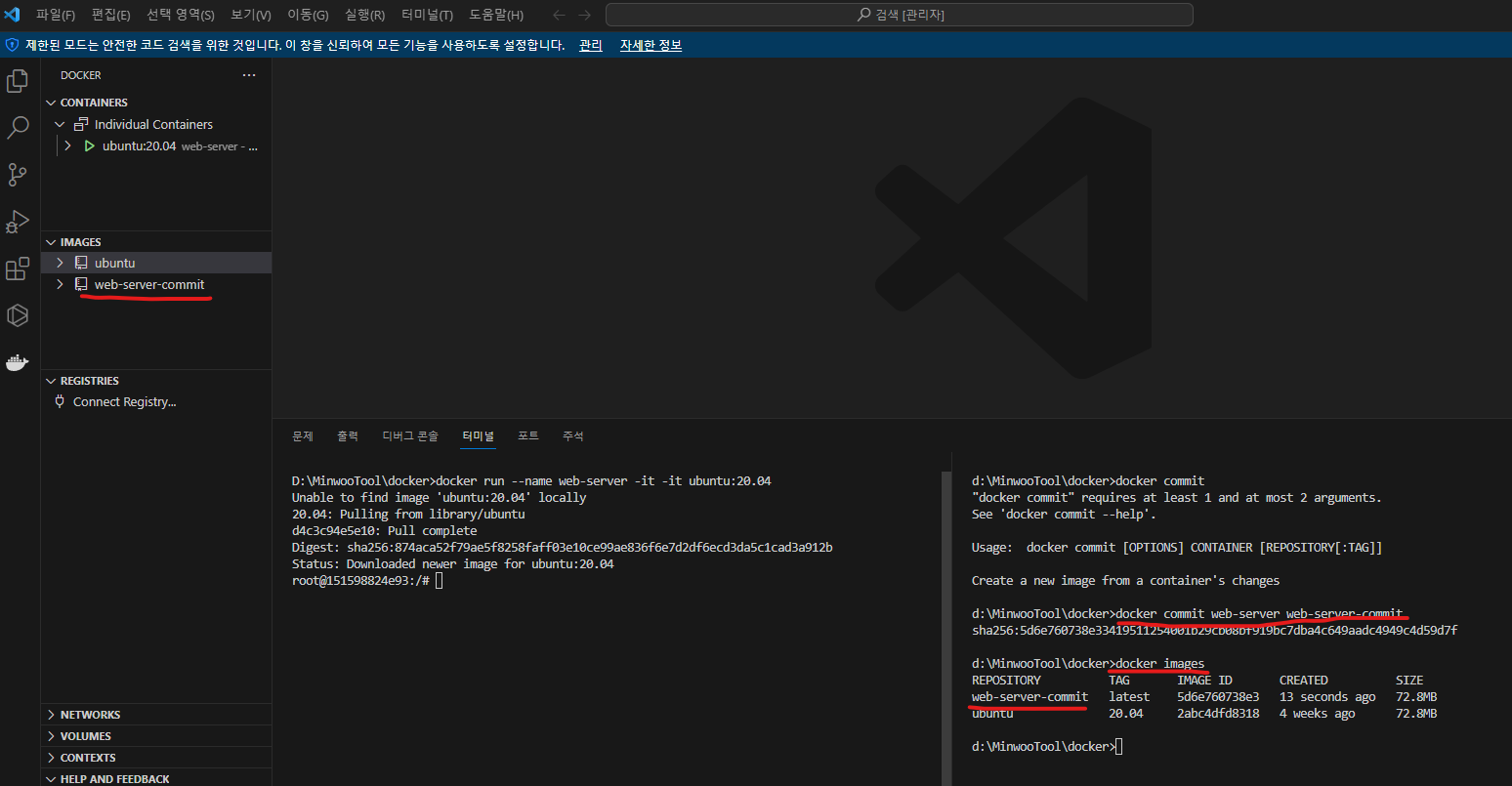Open the 선택 영역(S) menu

click(x=181, y=15)
